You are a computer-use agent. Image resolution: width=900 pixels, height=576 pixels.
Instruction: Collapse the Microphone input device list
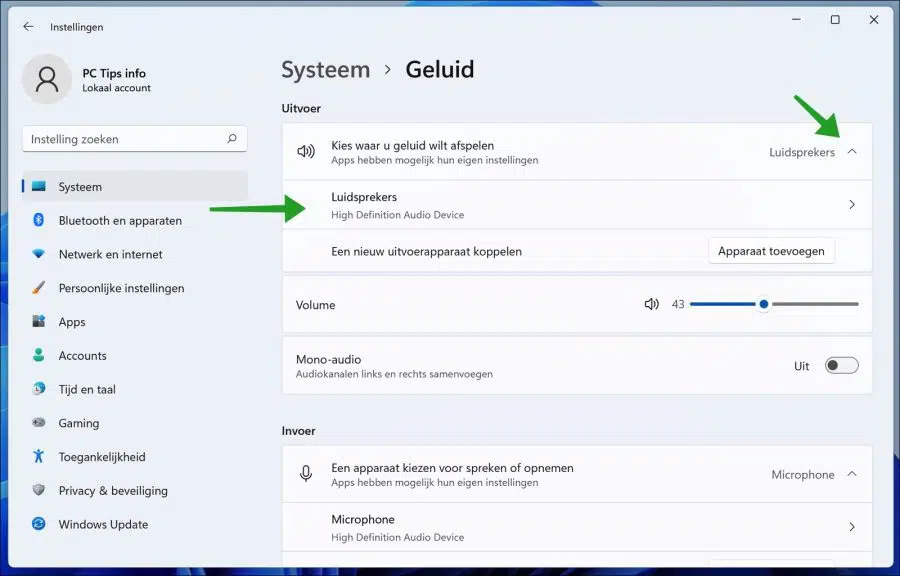tap(852, 474)
